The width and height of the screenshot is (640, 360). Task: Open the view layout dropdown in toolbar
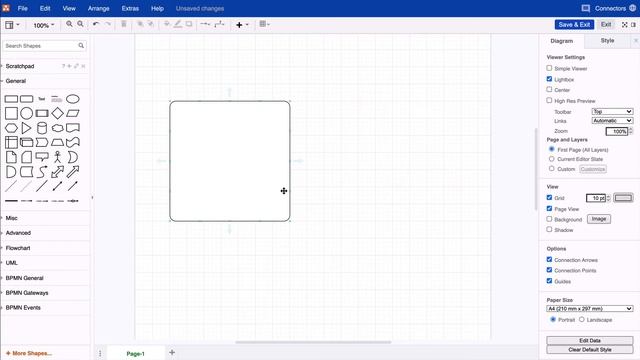click(x=12, y=25)
